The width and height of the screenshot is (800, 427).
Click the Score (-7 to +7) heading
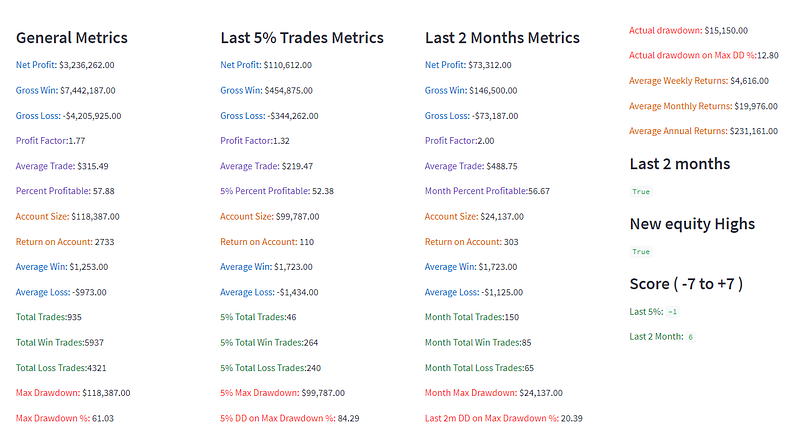click(x=686, y=283)
